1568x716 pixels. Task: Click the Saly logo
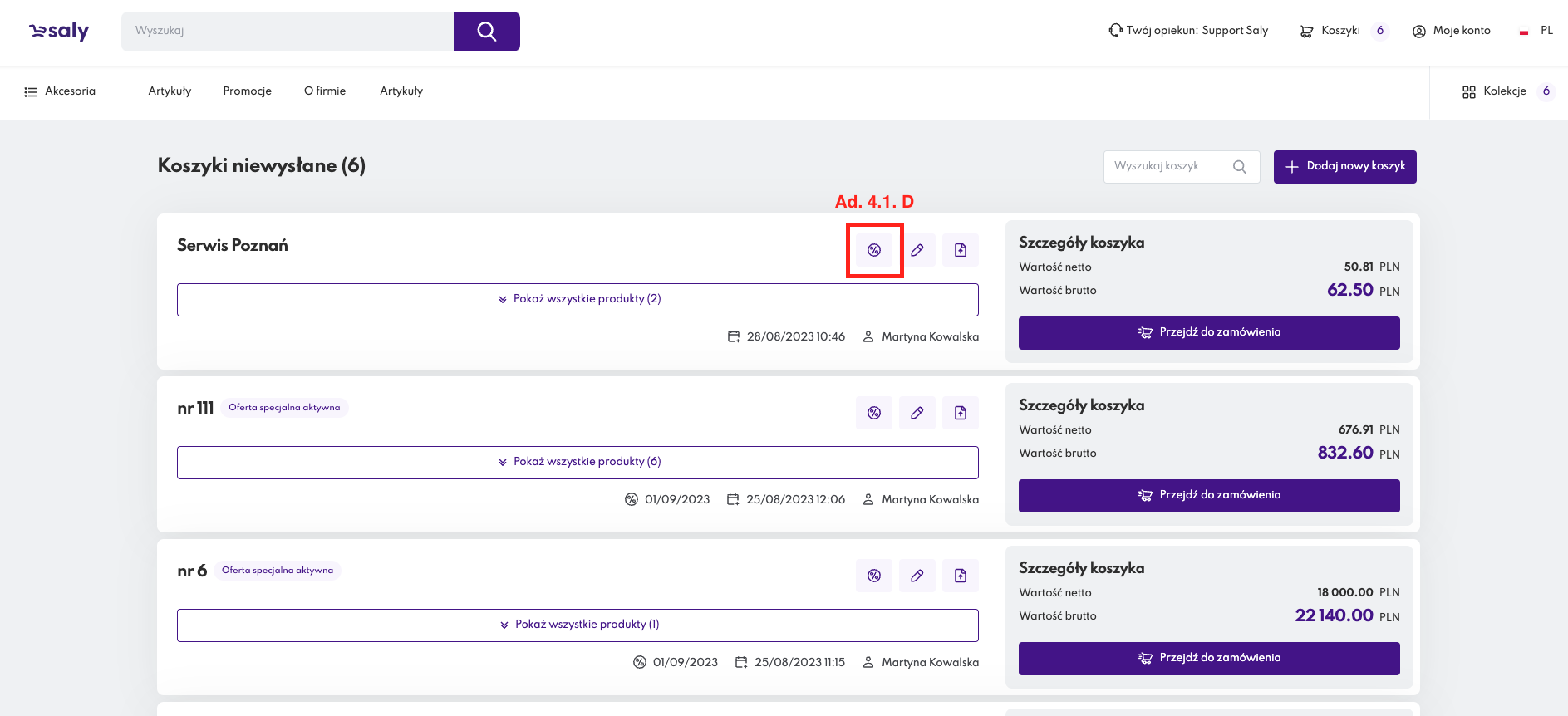point(59,32)
